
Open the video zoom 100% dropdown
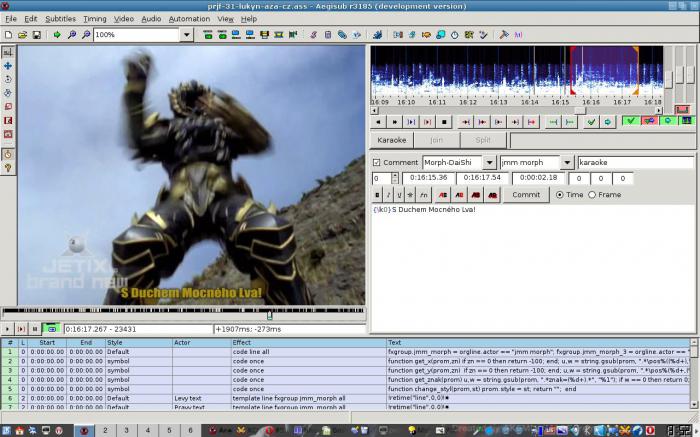pos(187,35)
